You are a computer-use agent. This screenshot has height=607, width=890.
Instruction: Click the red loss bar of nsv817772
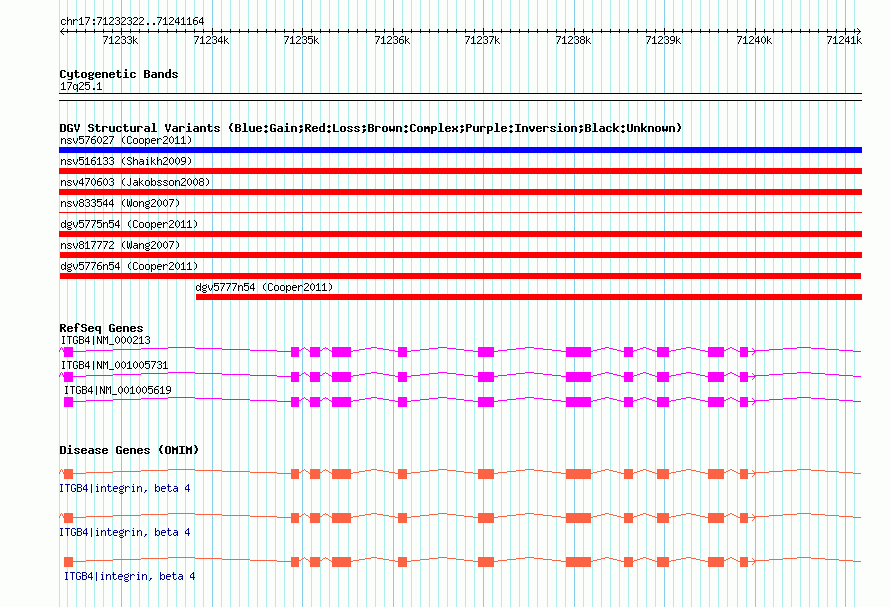(460, 255)
